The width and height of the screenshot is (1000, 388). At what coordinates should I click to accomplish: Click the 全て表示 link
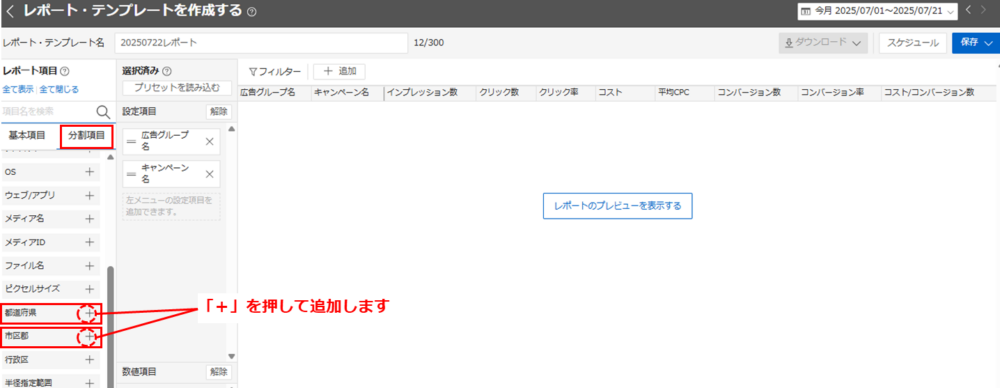[18, 89]
